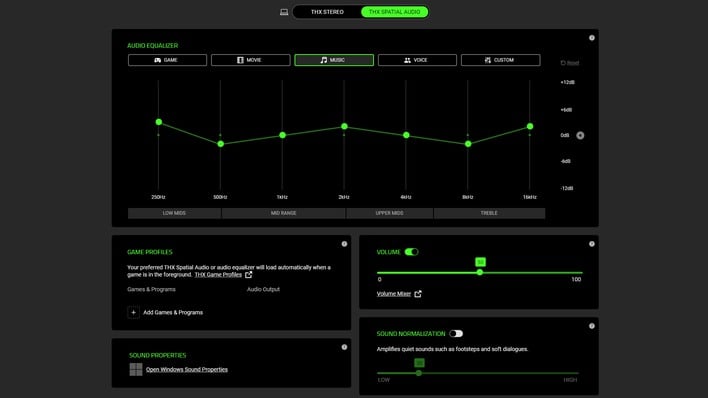Click the Games & Programs column header
Viewport: 708px width, 398px height.
151,289
